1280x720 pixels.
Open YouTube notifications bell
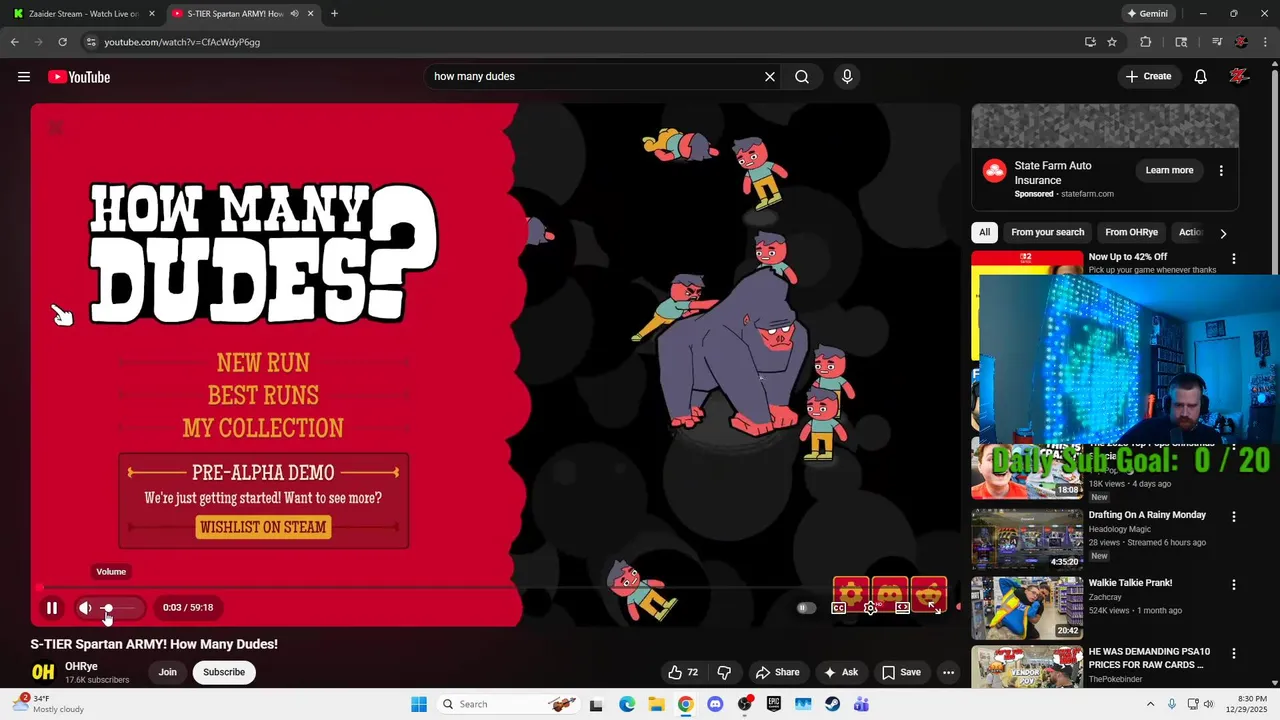point(1201,77)
